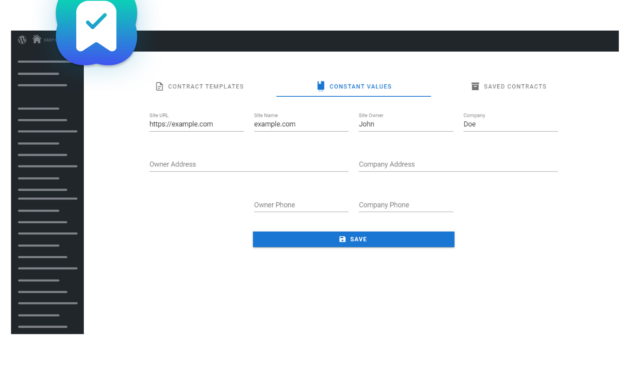Open the Saved Contracts tab
This screenshot has height=380, width=630.
pos(509,86)
